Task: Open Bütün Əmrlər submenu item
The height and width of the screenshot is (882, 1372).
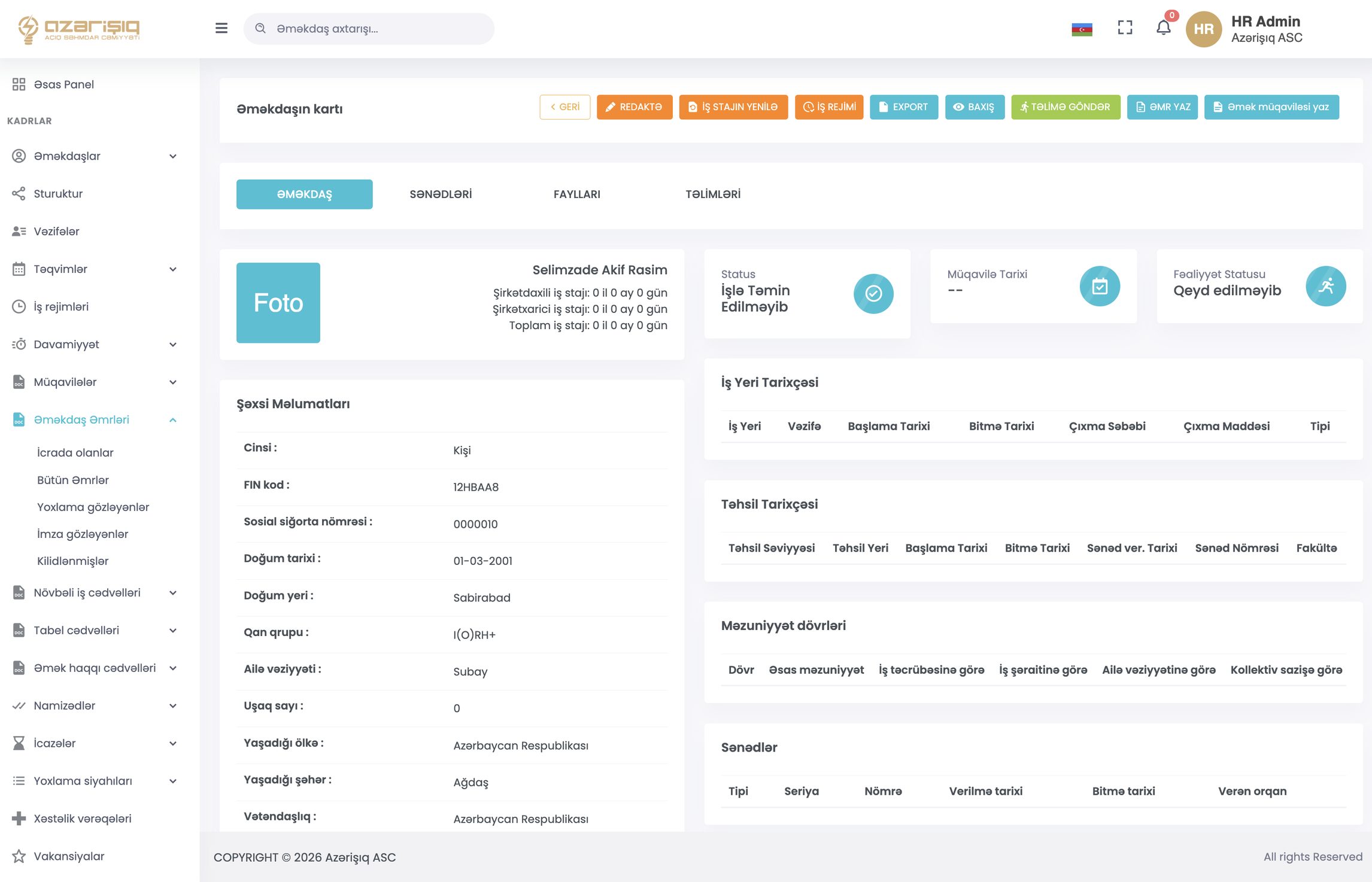Action: (x=72, y=480)
